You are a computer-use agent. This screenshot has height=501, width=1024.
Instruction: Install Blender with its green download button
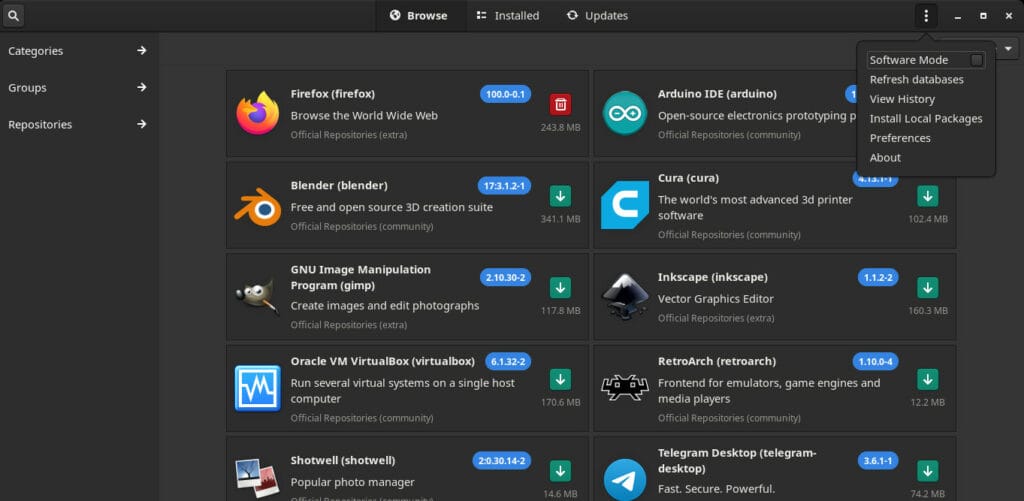click(560, 196)
